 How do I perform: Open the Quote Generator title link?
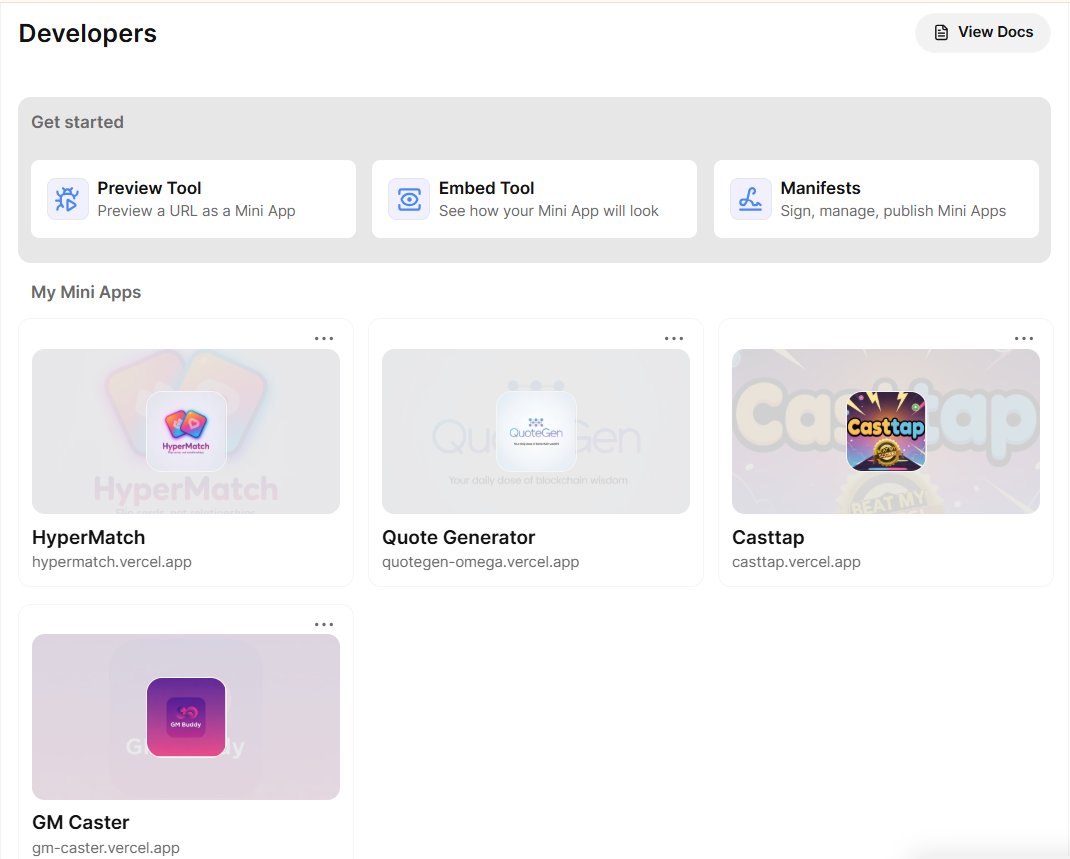[459, 538]
